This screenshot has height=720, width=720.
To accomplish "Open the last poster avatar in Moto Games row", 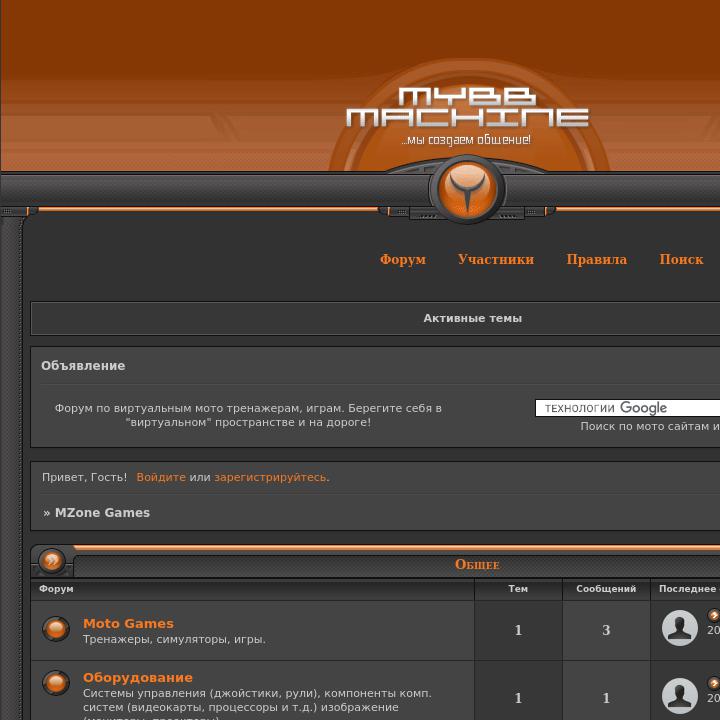I will [680, 628].
